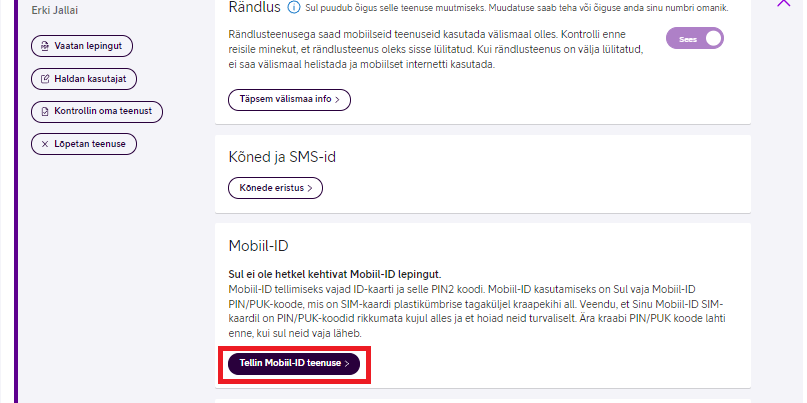This screenshot has height=403, width=807.
Task: Choose Lõpetan teenuse to end service
Action: tap(84, 144)
